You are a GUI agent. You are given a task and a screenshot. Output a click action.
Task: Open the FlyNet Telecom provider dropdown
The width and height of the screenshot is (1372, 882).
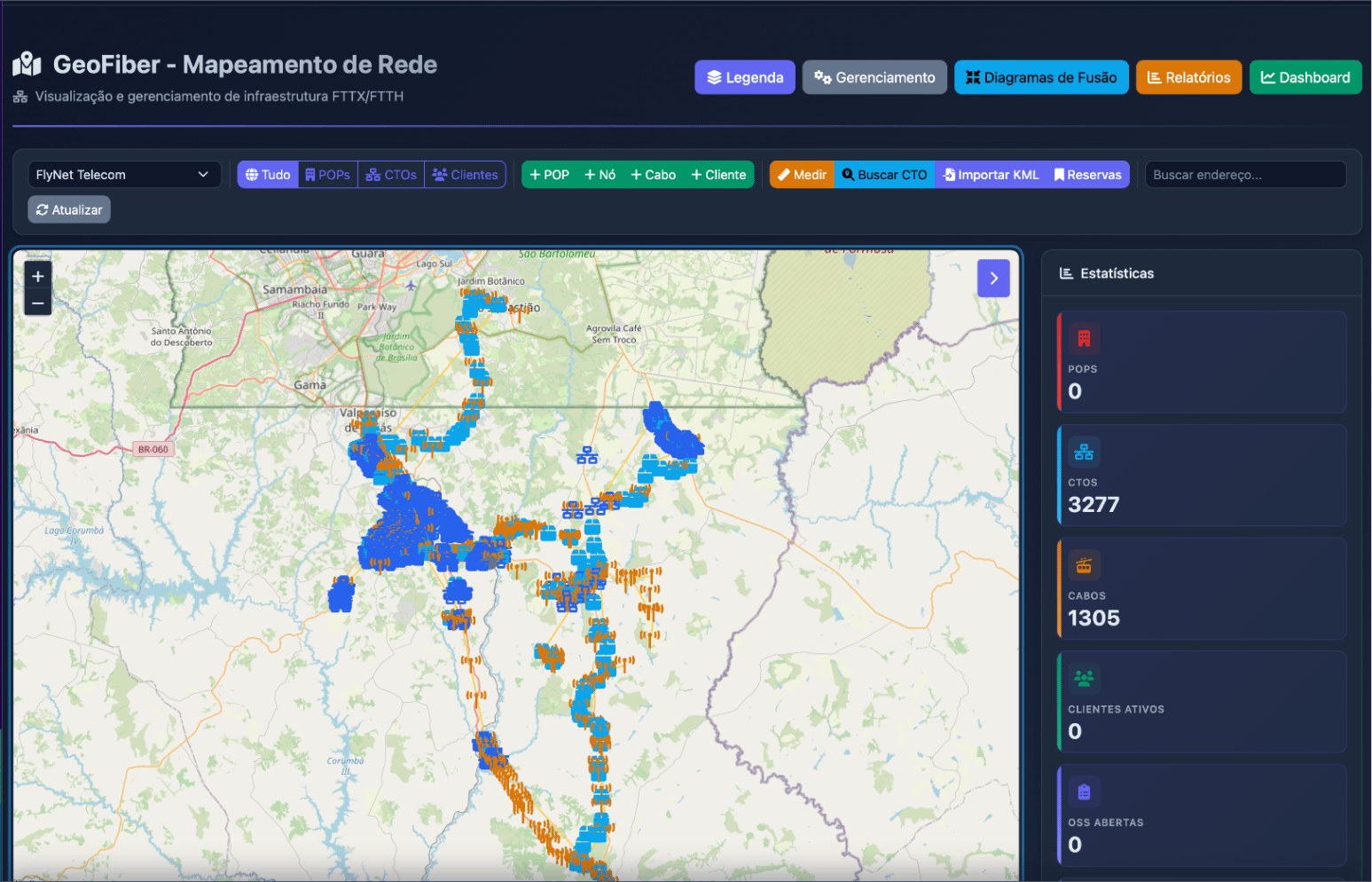coord(123,174)
